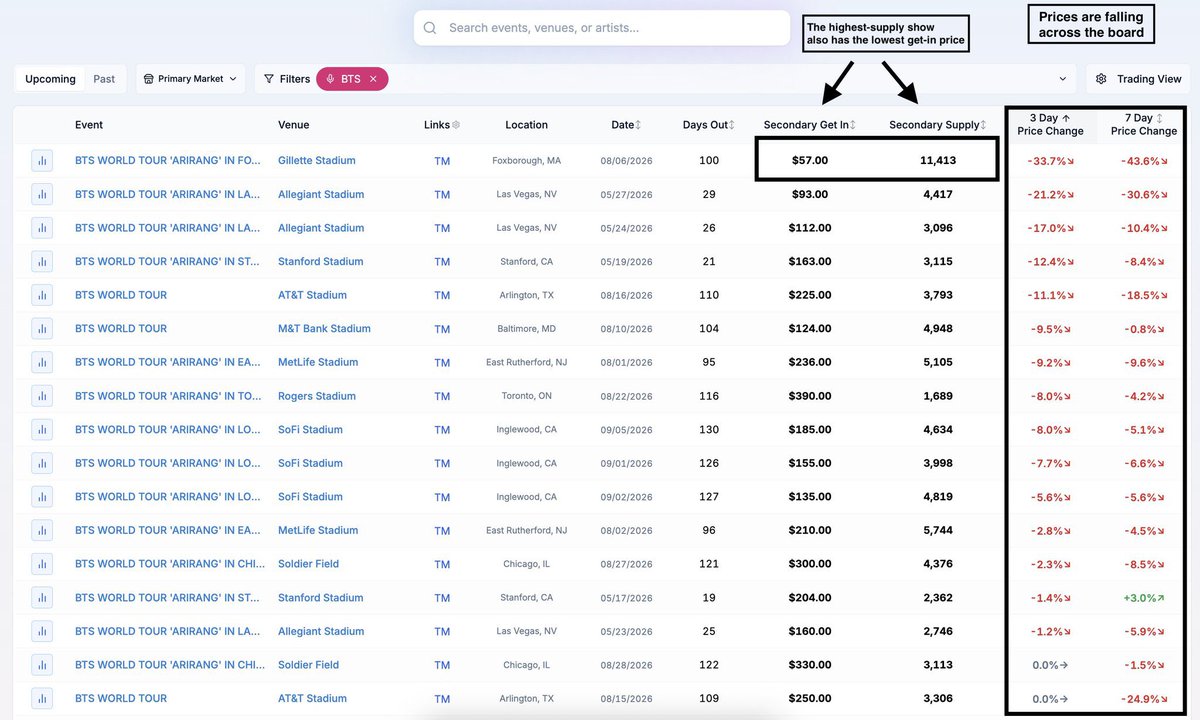Sort by 3 Day Price Change
1200x720 pixels.
[x=1050, y=124]
